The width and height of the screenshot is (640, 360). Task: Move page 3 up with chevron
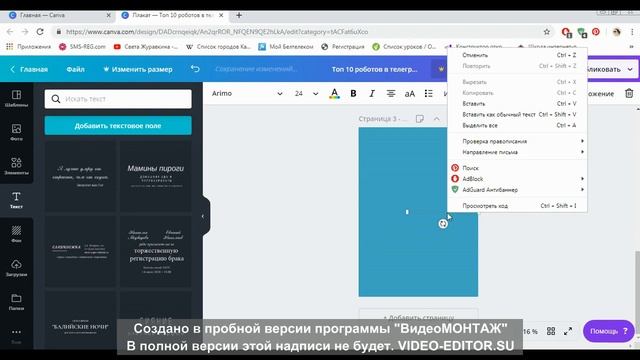436,119
